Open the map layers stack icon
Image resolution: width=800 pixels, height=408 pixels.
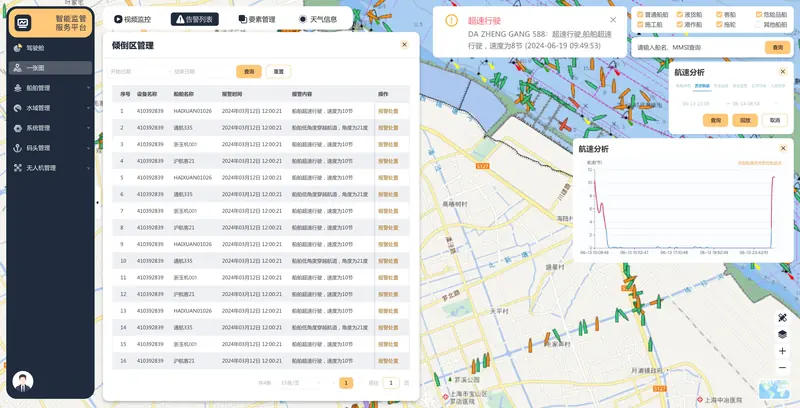[x=782, y=335]
